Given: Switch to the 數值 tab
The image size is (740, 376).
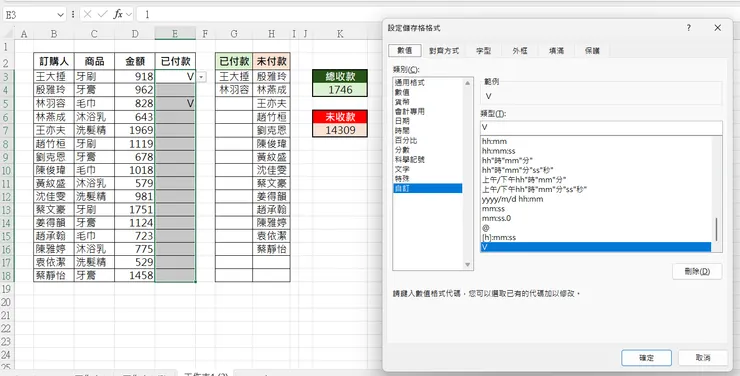Looking at the screenshot, I should (404, 50).
